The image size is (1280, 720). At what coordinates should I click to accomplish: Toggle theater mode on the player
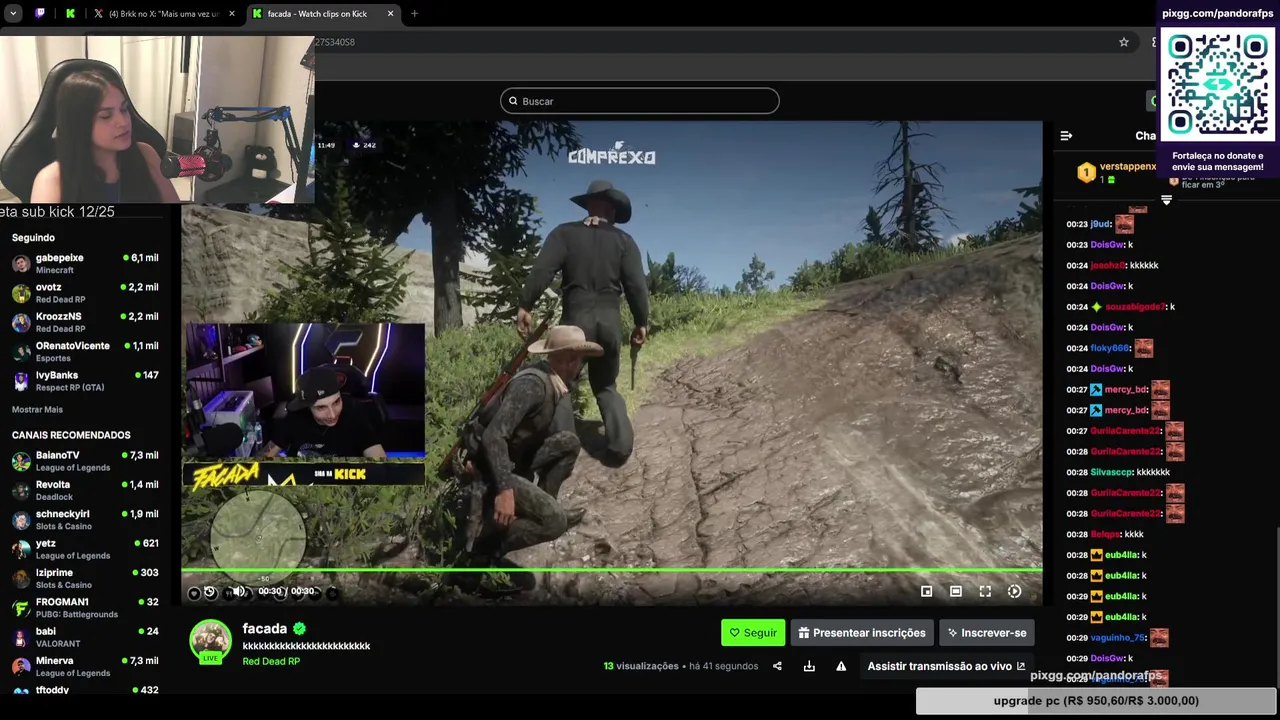956,592
